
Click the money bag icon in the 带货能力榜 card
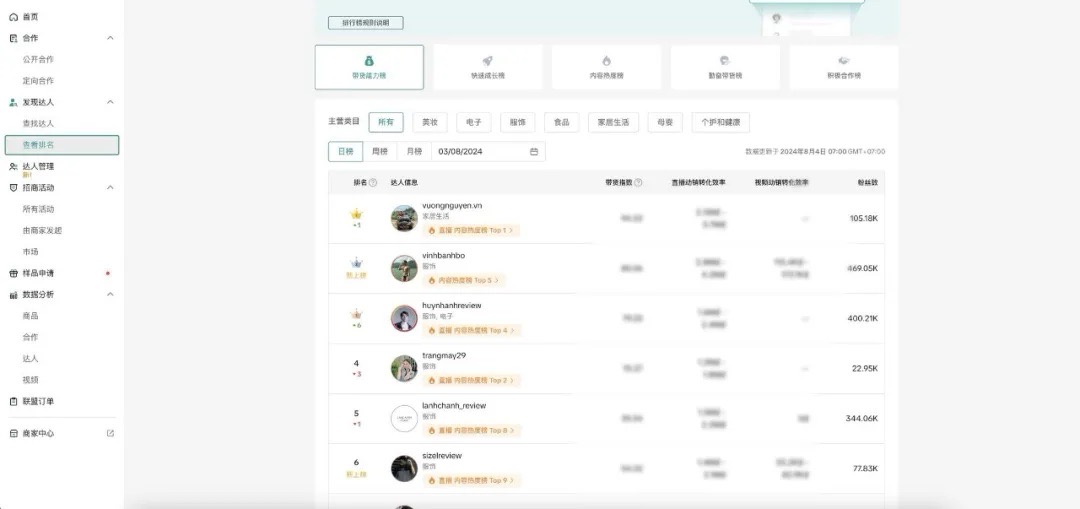(x=369, y=61)
